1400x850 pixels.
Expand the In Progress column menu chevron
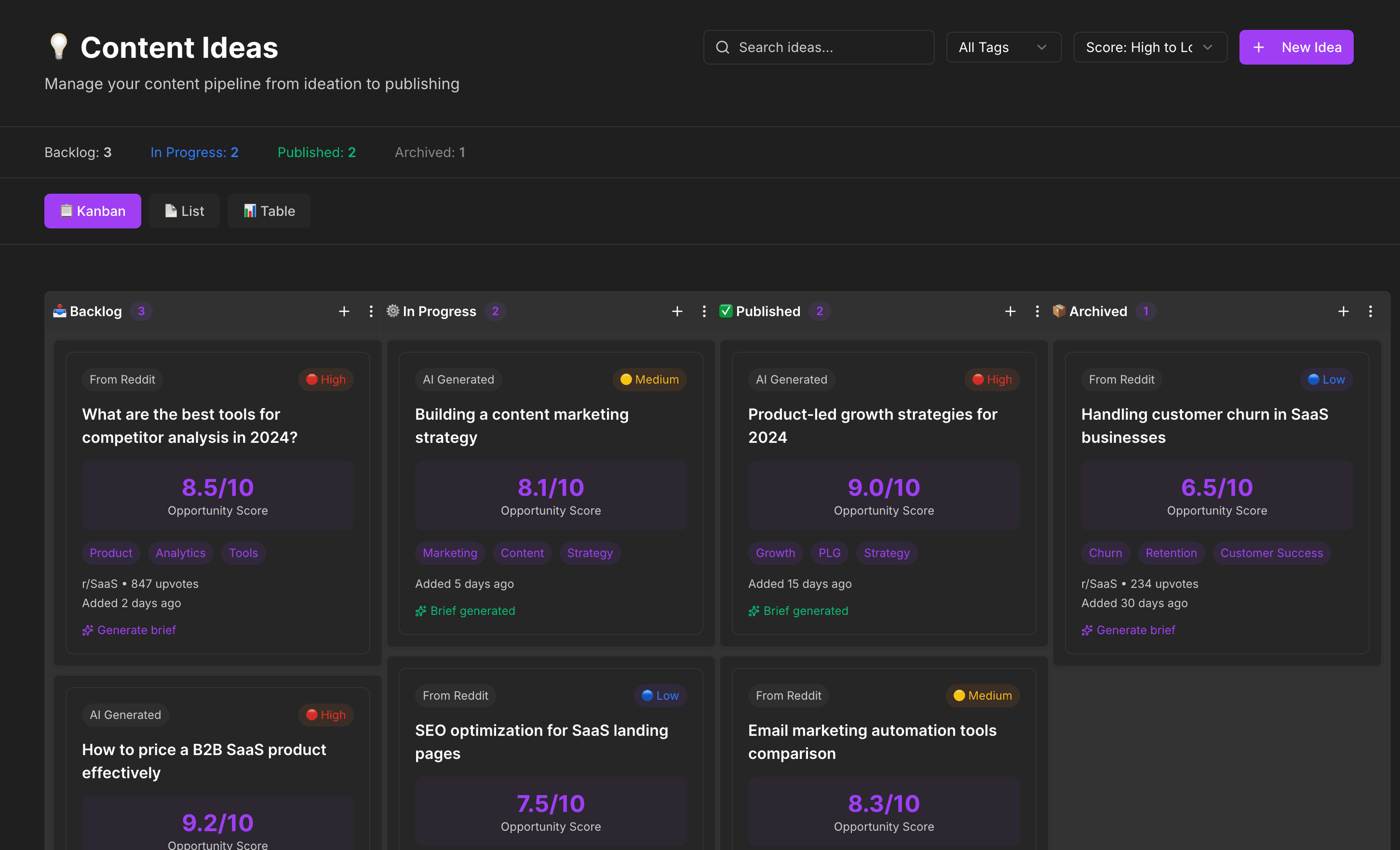click(704, 311)
